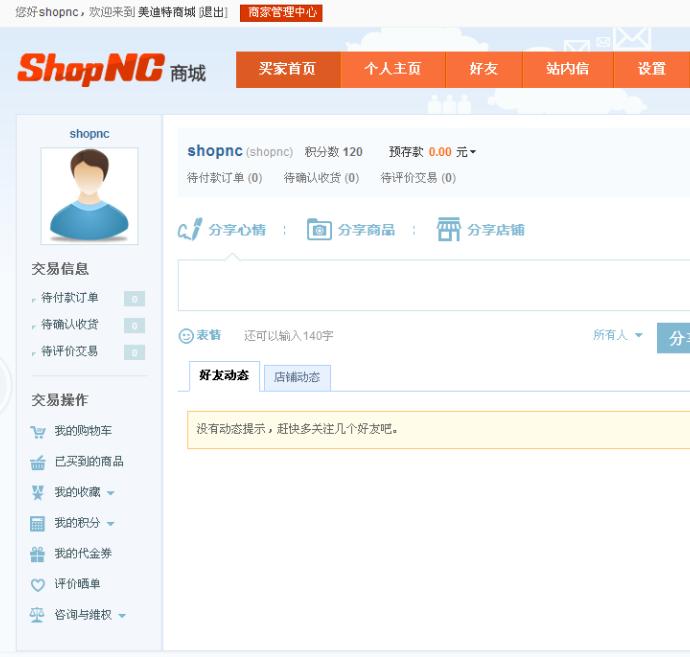Screen dimensions: 690x657
Task: Open the 美迪特商城 link
Action: pos(166,12)
